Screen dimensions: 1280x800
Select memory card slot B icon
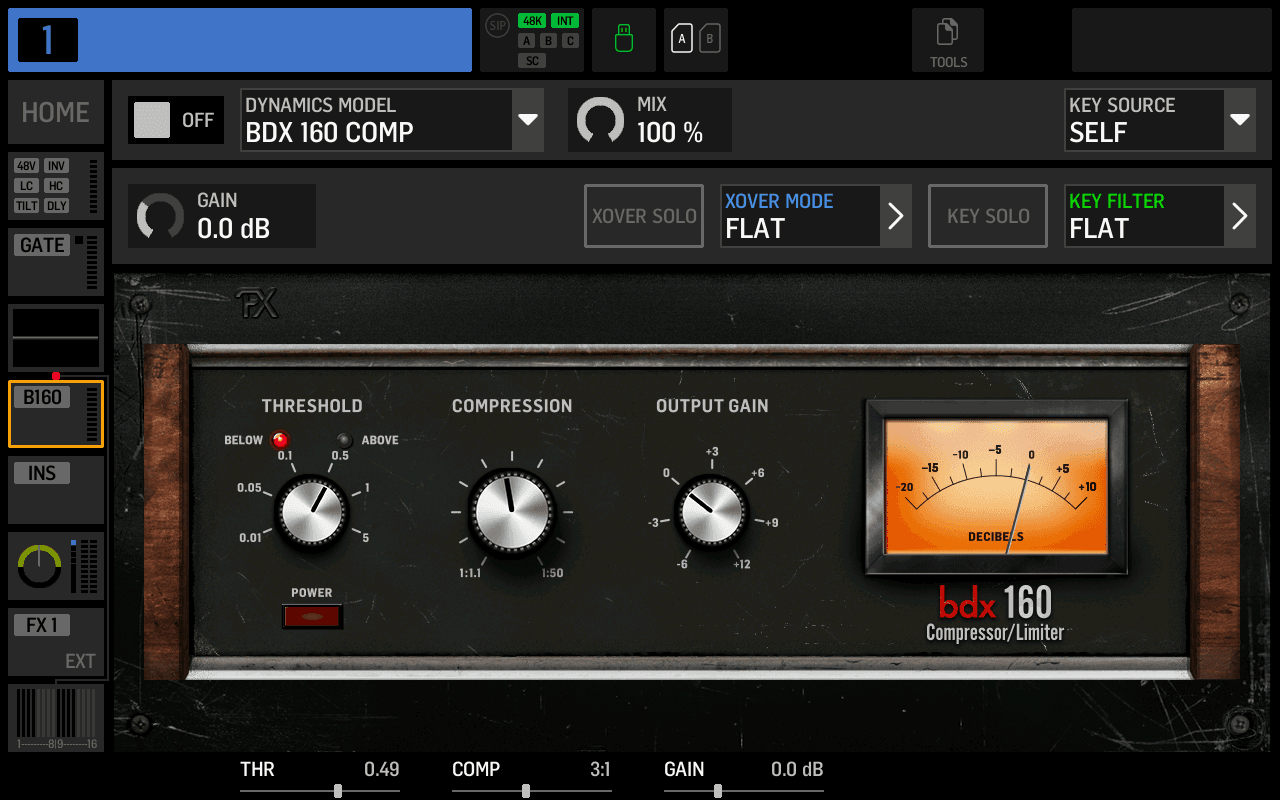click(710, 40)
